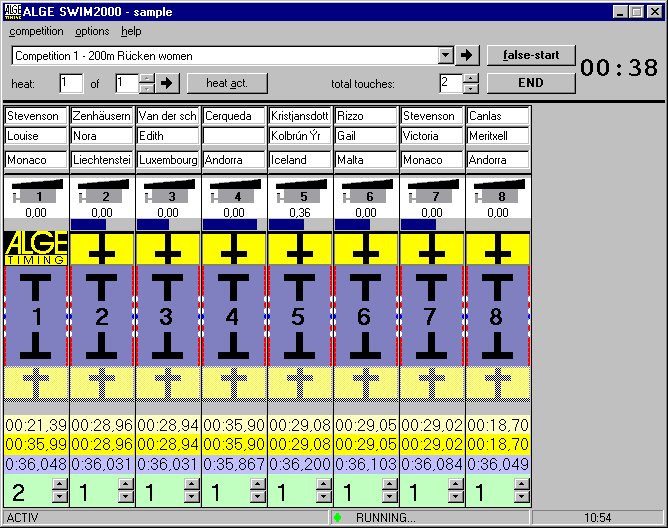Click lane 3 bottom greyed touchpad cross
This screenshot has height=528, width=668.
168,383
